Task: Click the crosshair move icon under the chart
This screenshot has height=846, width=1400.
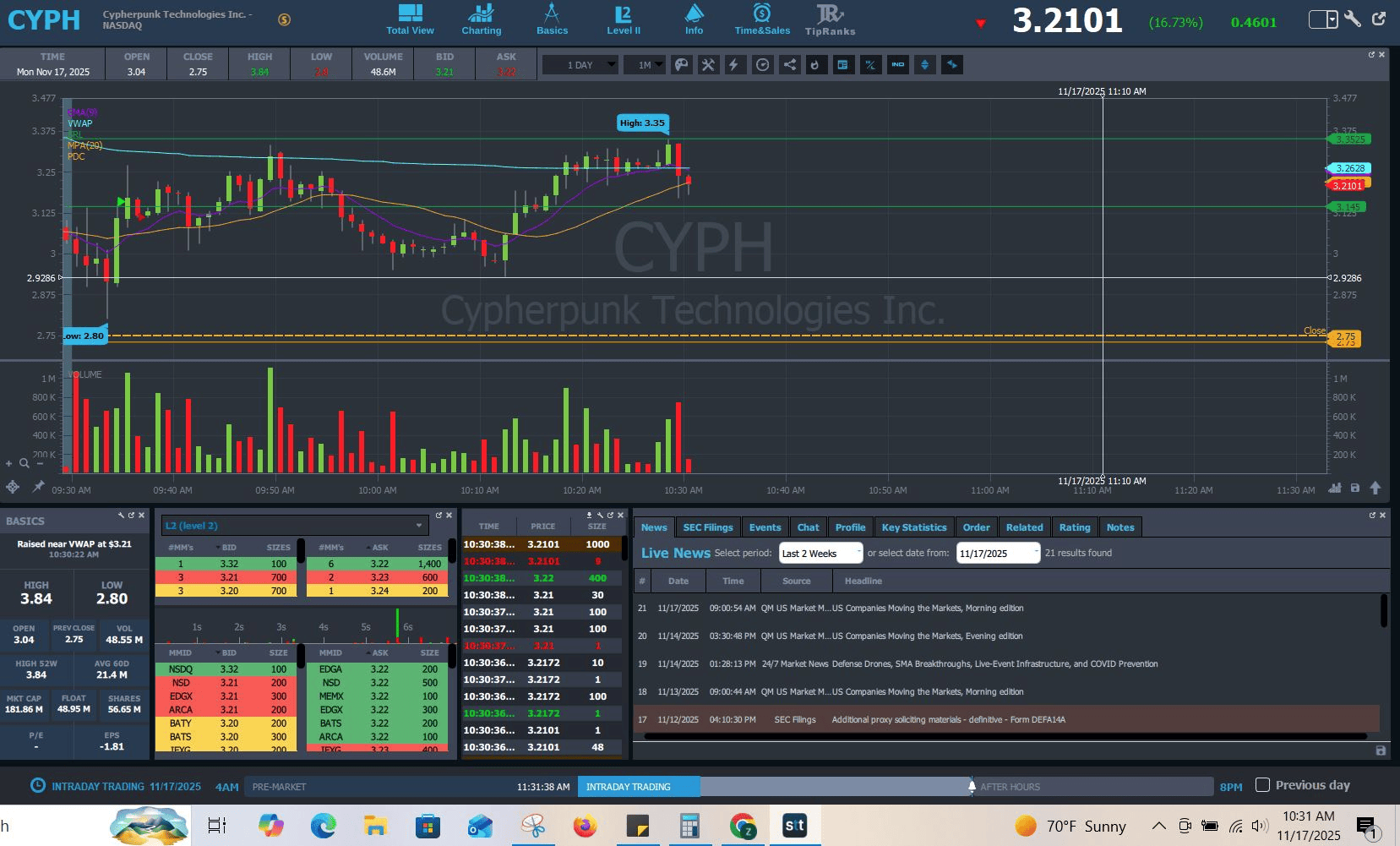Action: click(x=13, y=487)
